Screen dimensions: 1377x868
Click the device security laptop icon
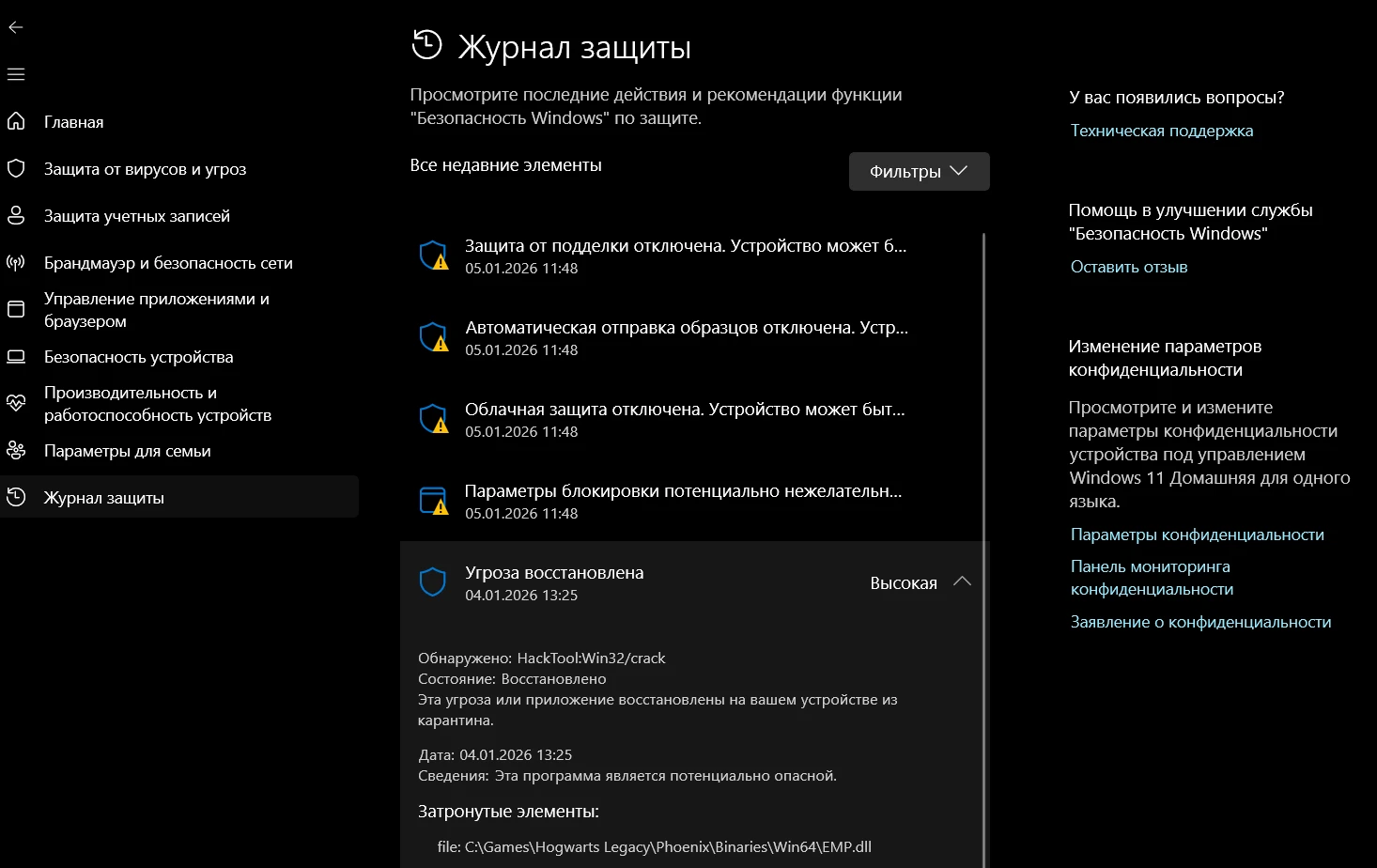16,356
